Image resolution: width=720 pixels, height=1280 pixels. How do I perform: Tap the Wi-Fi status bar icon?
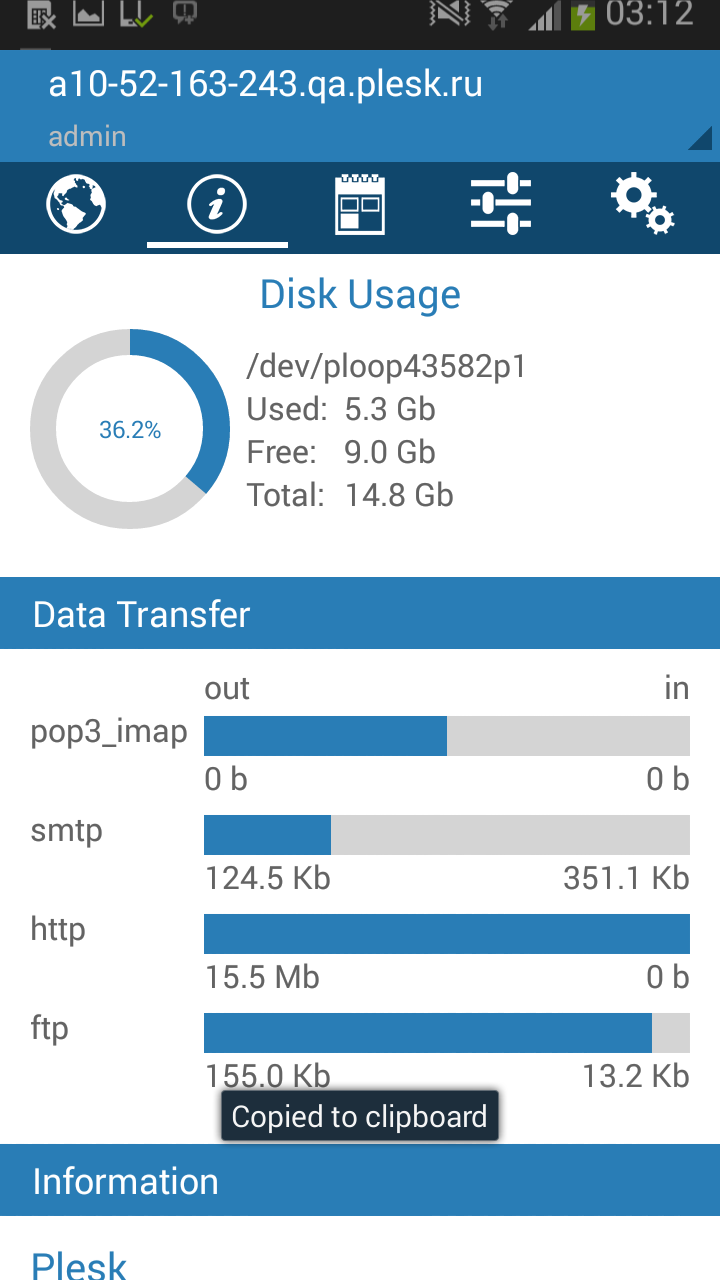497,14
